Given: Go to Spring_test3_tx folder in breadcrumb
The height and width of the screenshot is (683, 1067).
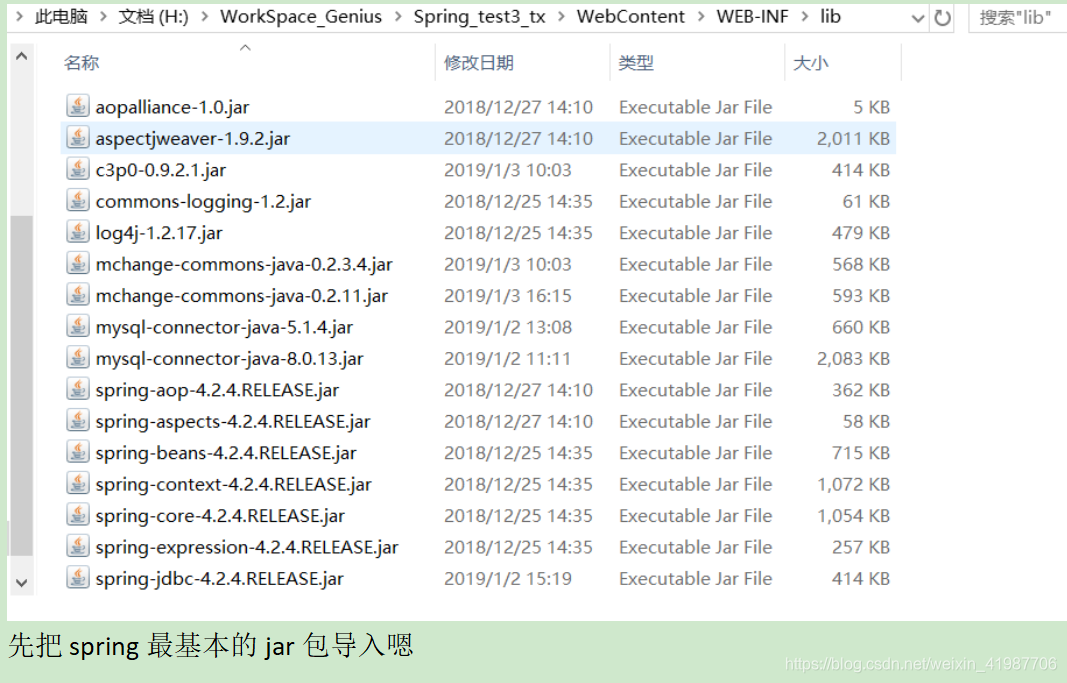Looking at the screenshot, I should [480, 16].
